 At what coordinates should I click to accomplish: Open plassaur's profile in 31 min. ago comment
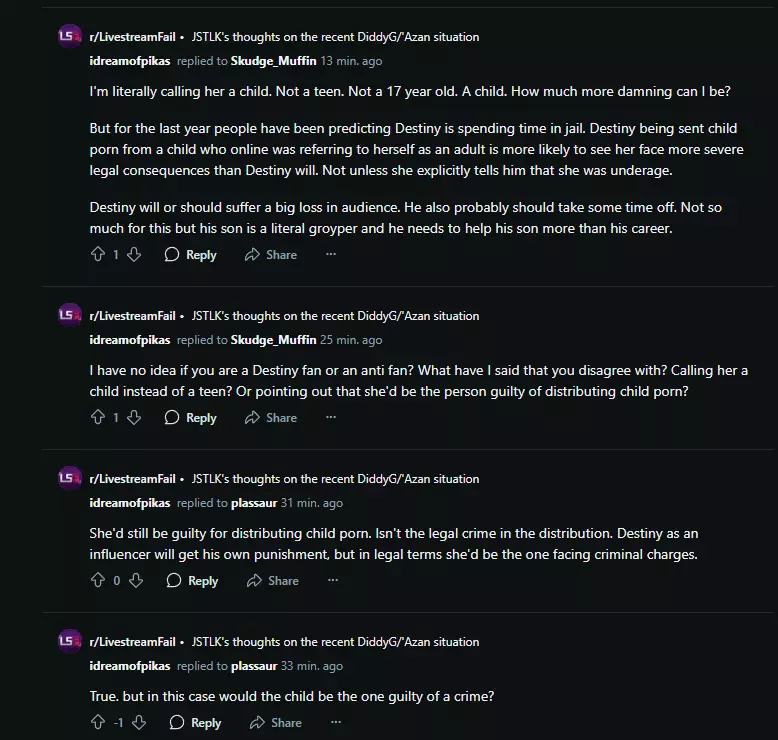tap(254, 503)
